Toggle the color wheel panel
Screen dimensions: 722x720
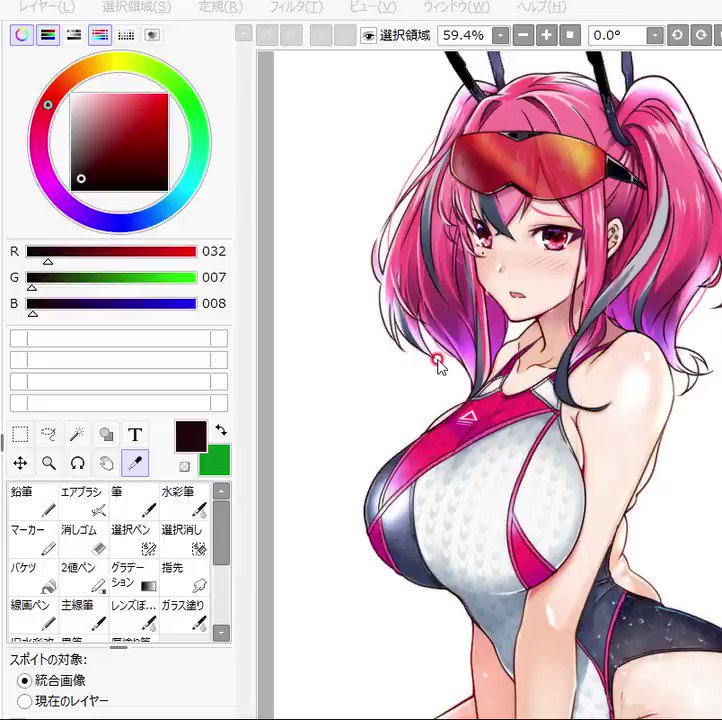tap(22, 35)
